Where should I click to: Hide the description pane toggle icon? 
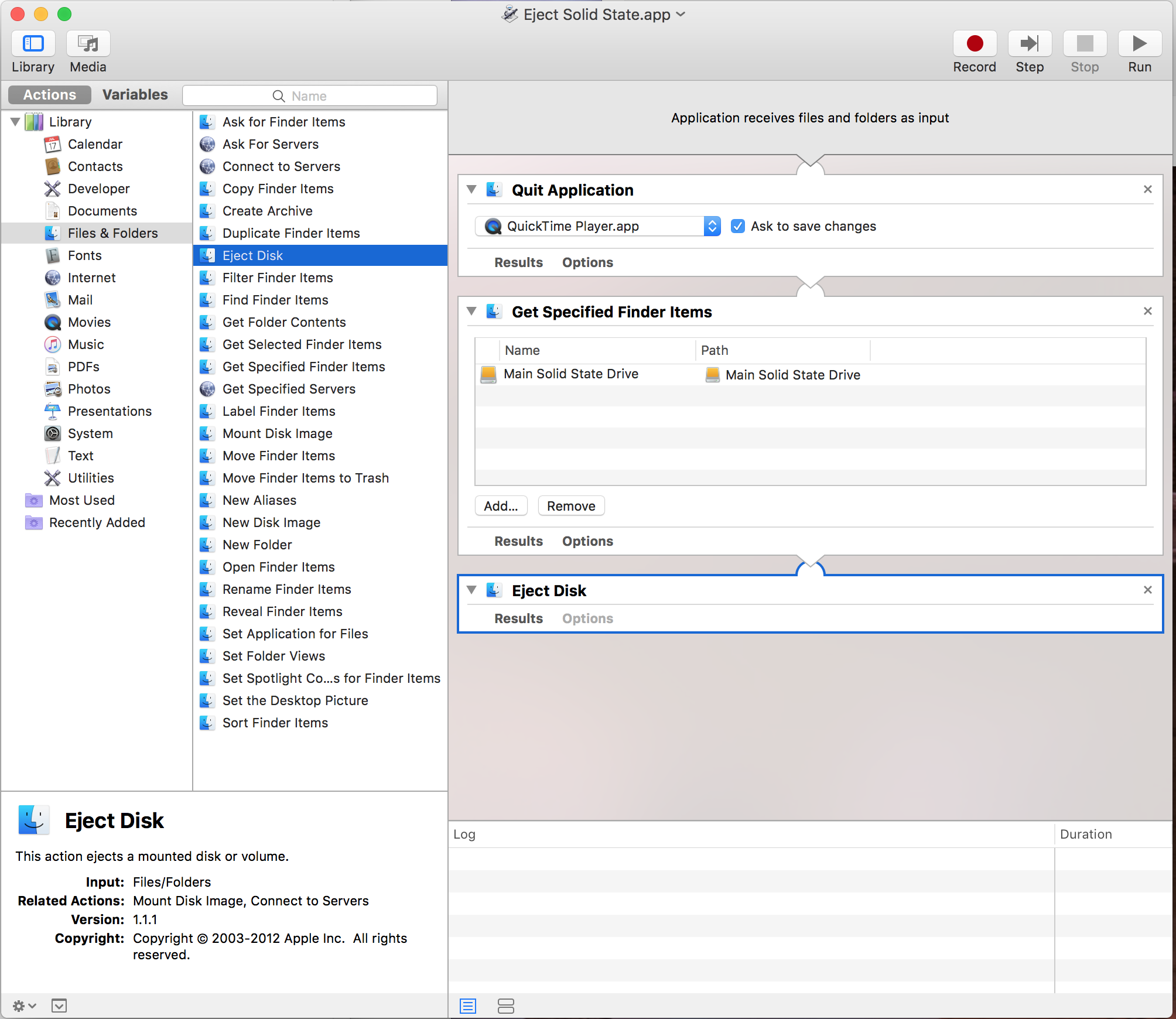tap(59, 1006)
